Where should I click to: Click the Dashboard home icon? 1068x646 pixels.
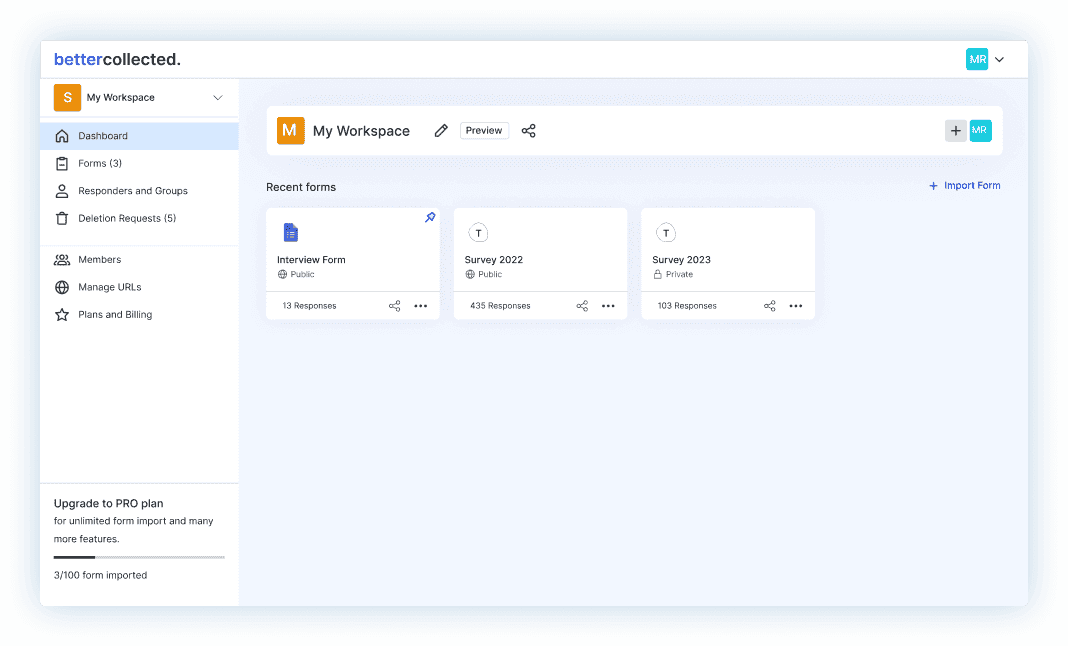pyautogui.click(x=62, y=136)
